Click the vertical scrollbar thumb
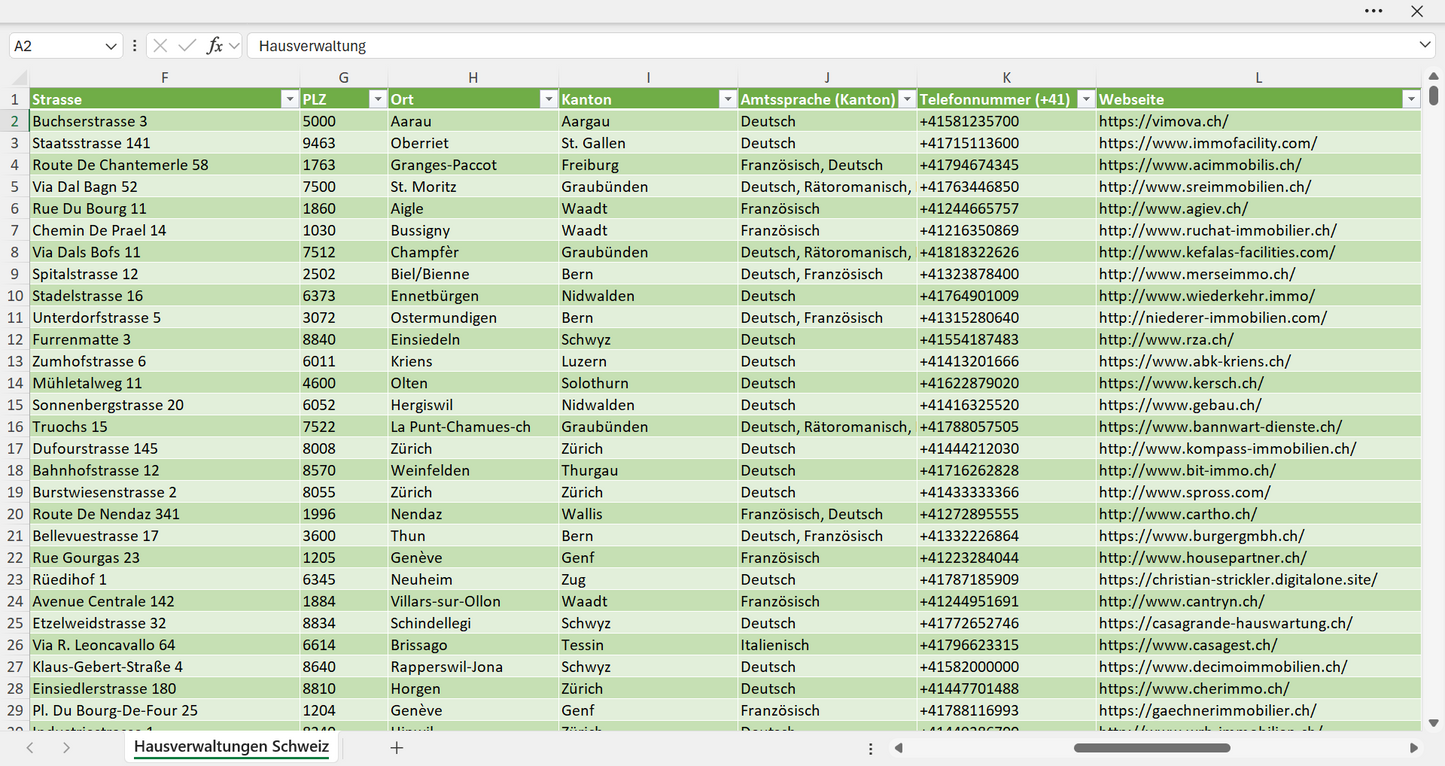1445x766 pixels. point(1434,95)
